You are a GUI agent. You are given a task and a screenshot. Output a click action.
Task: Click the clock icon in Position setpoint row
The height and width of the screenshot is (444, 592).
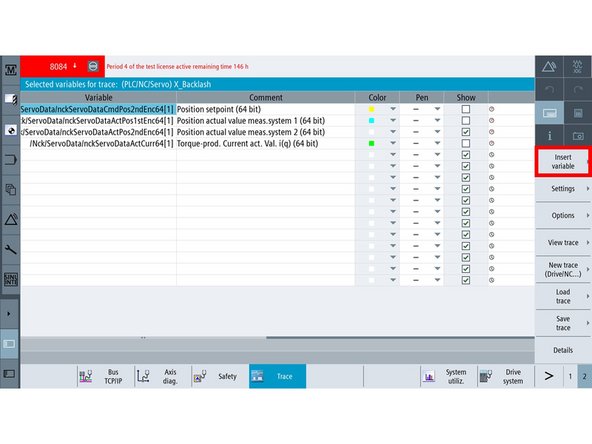(492, 109)
